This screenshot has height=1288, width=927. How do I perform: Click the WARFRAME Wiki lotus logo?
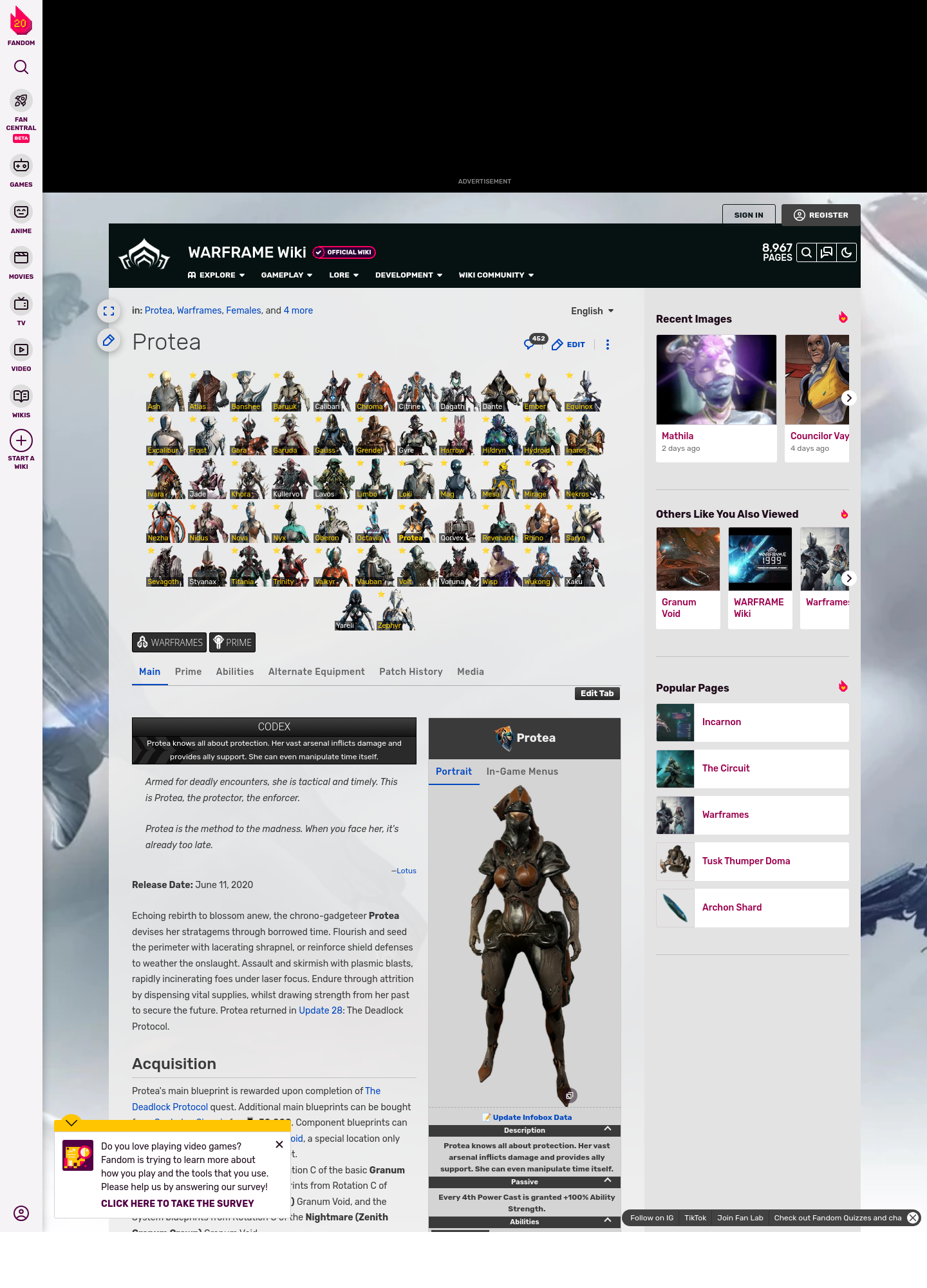144,255
